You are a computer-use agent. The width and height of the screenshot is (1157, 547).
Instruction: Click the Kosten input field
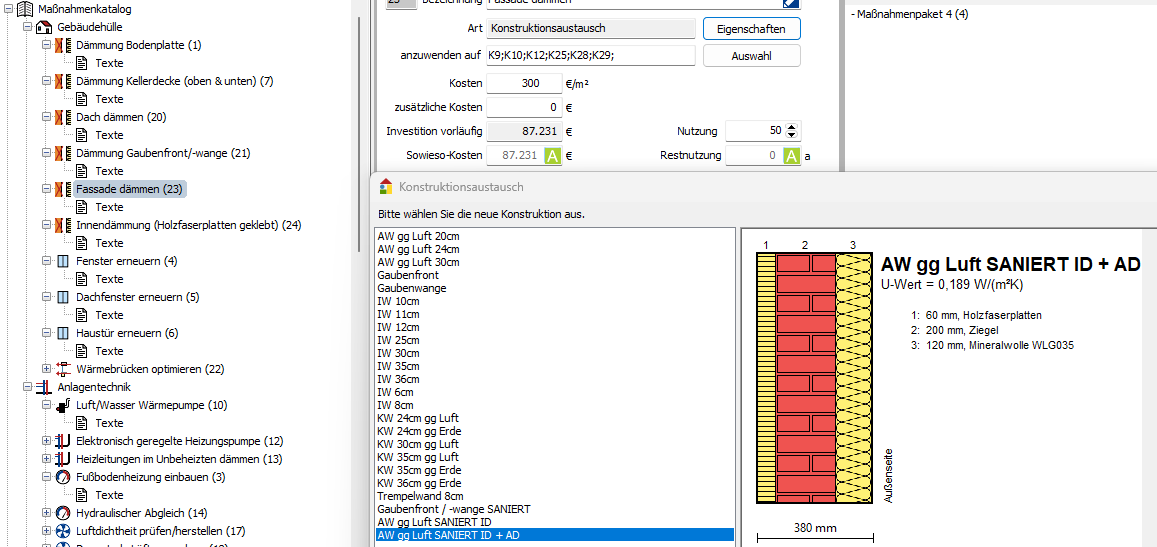click(x=523, y=84)
